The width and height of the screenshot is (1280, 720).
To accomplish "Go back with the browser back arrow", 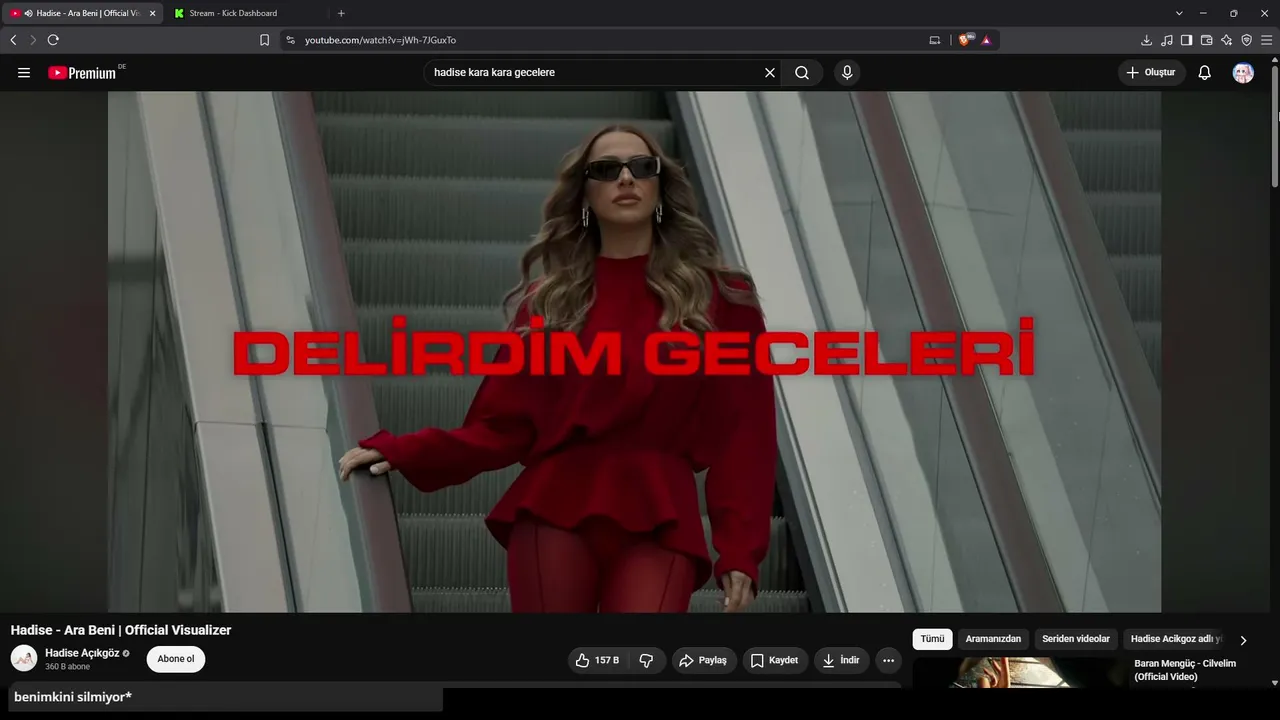I will tap(13, 40).
